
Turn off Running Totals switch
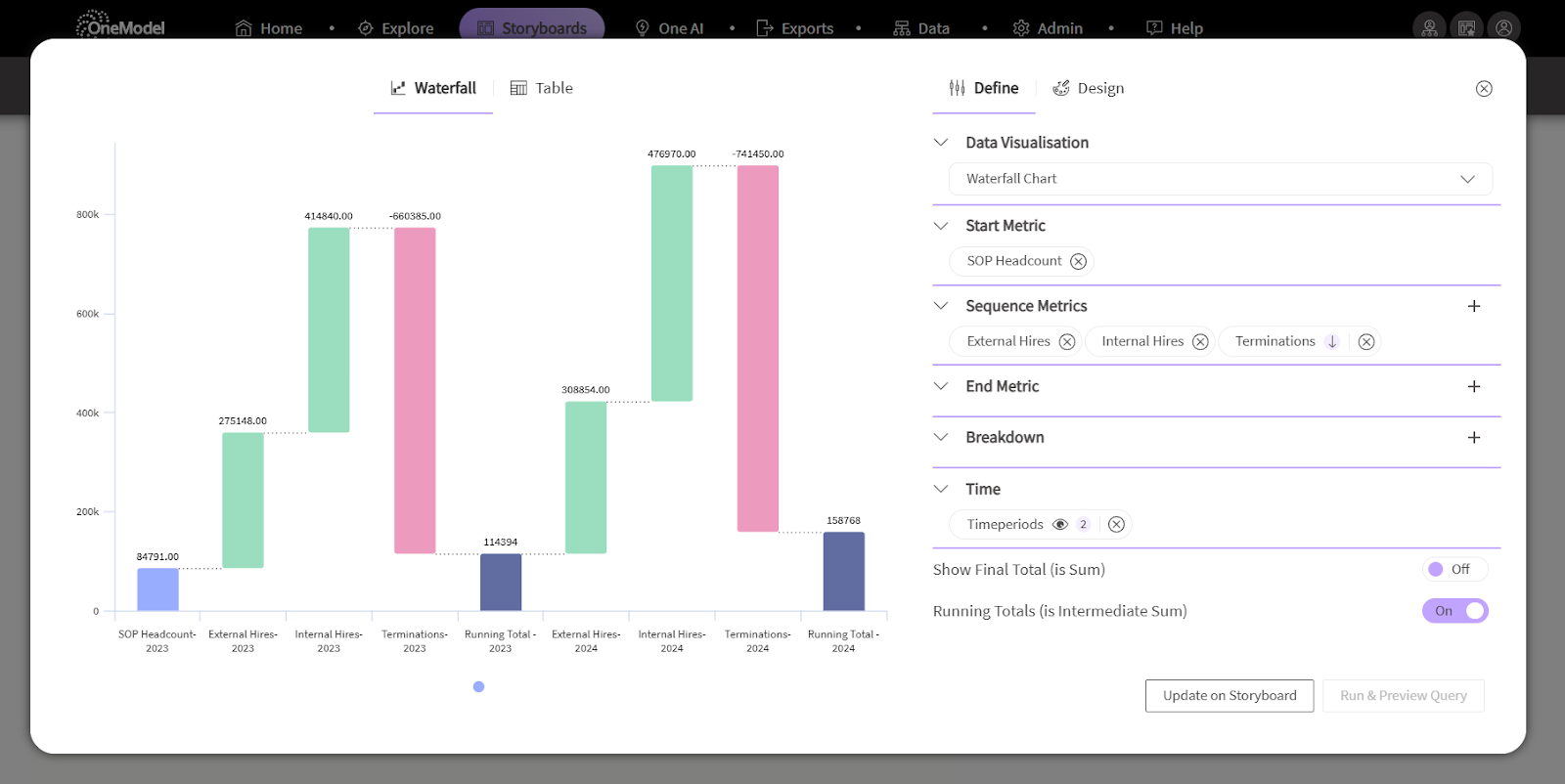(1454, 611)
